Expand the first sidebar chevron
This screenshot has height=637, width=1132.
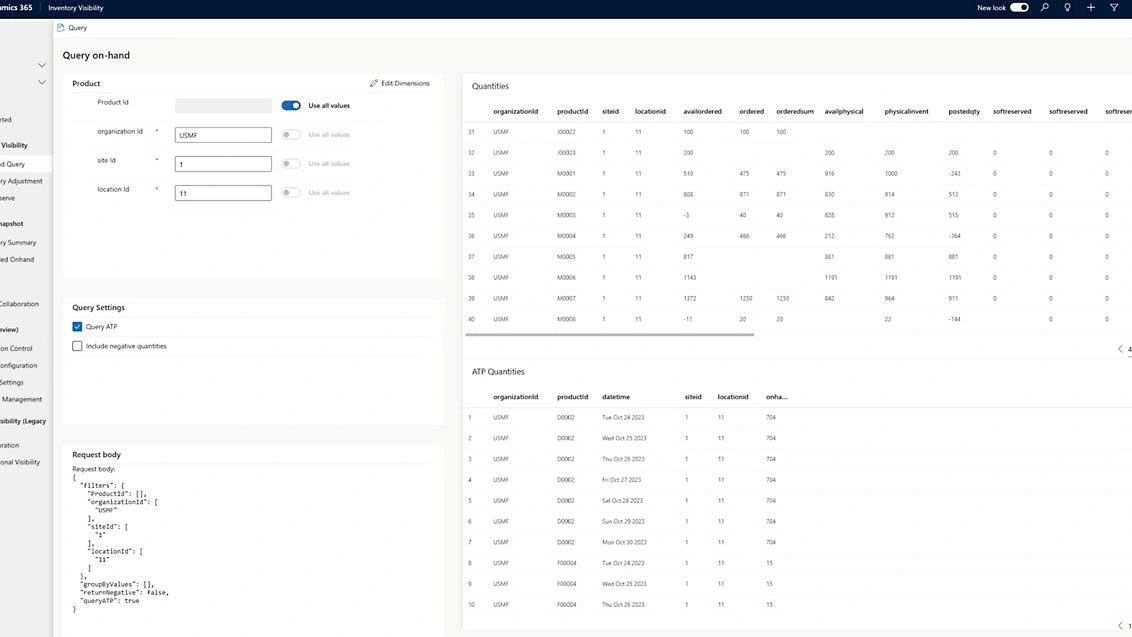coord(41,66)
